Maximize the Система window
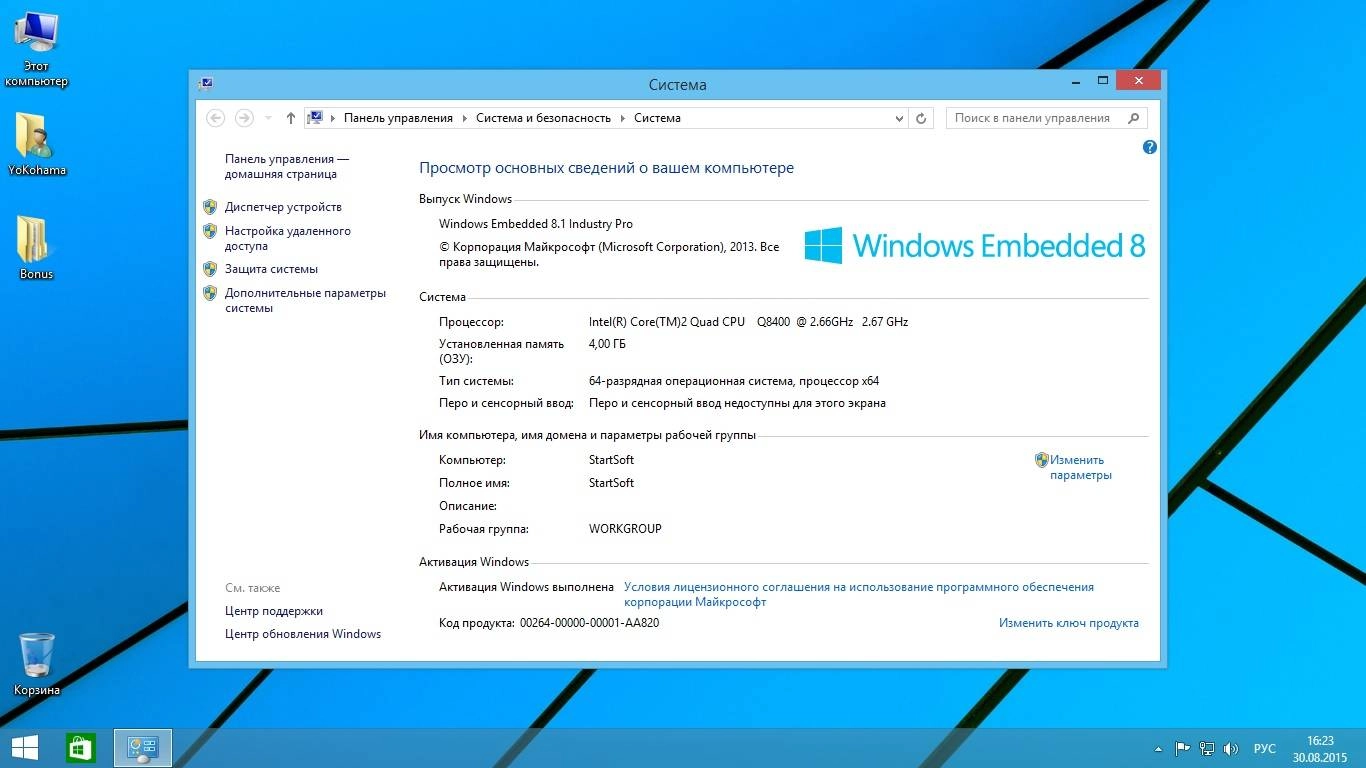This screenshot has height=768, width=1366. 1103,81
